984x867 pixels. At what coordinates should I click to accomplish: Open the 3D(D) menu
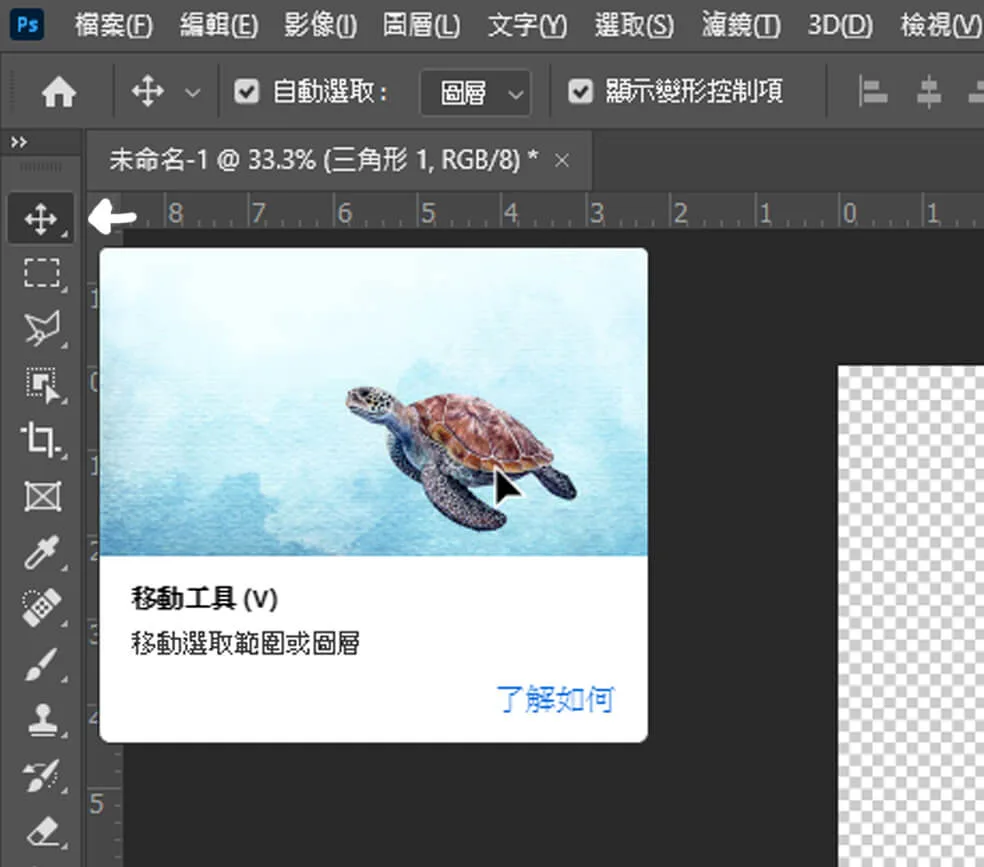pyautogui.click(x=840, y=26)
